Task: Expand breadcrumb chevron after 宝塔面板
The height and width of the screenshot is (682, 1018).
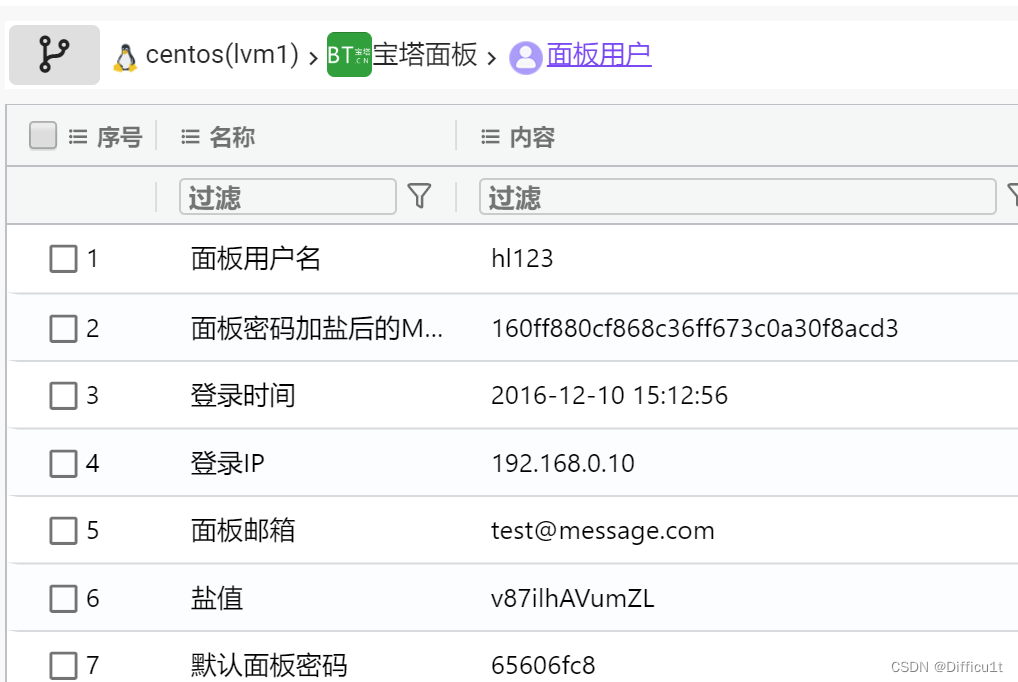Action: point(491,58)
